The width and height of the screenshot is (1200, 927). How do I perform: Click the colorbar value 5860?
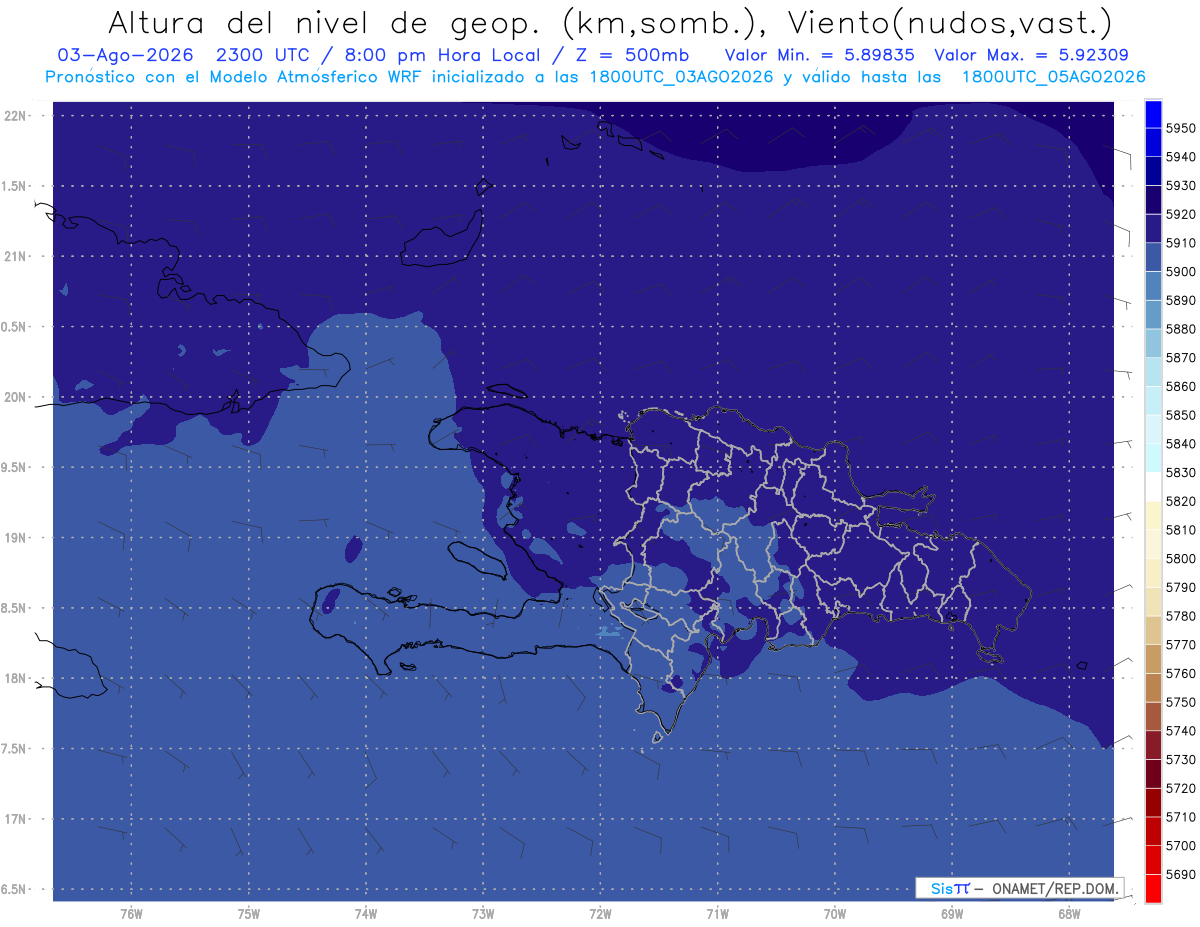(x=1181, y=386)
